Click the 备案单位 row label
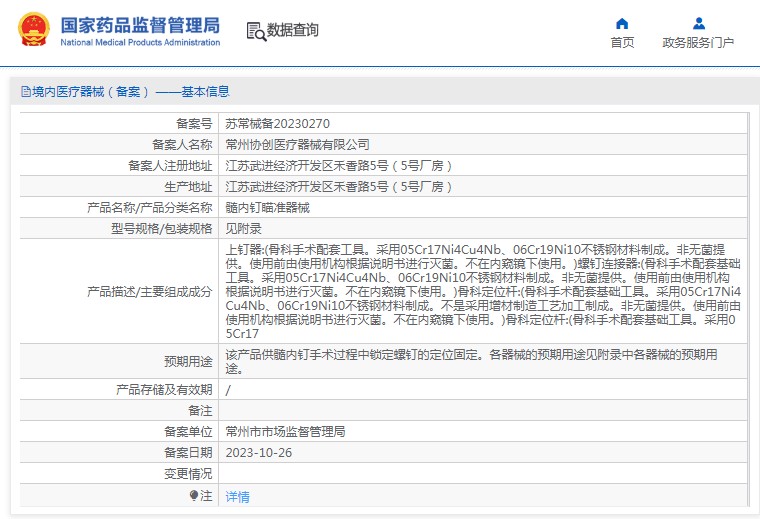Viewport: 760px width, 519px height. tap(188, 432)
